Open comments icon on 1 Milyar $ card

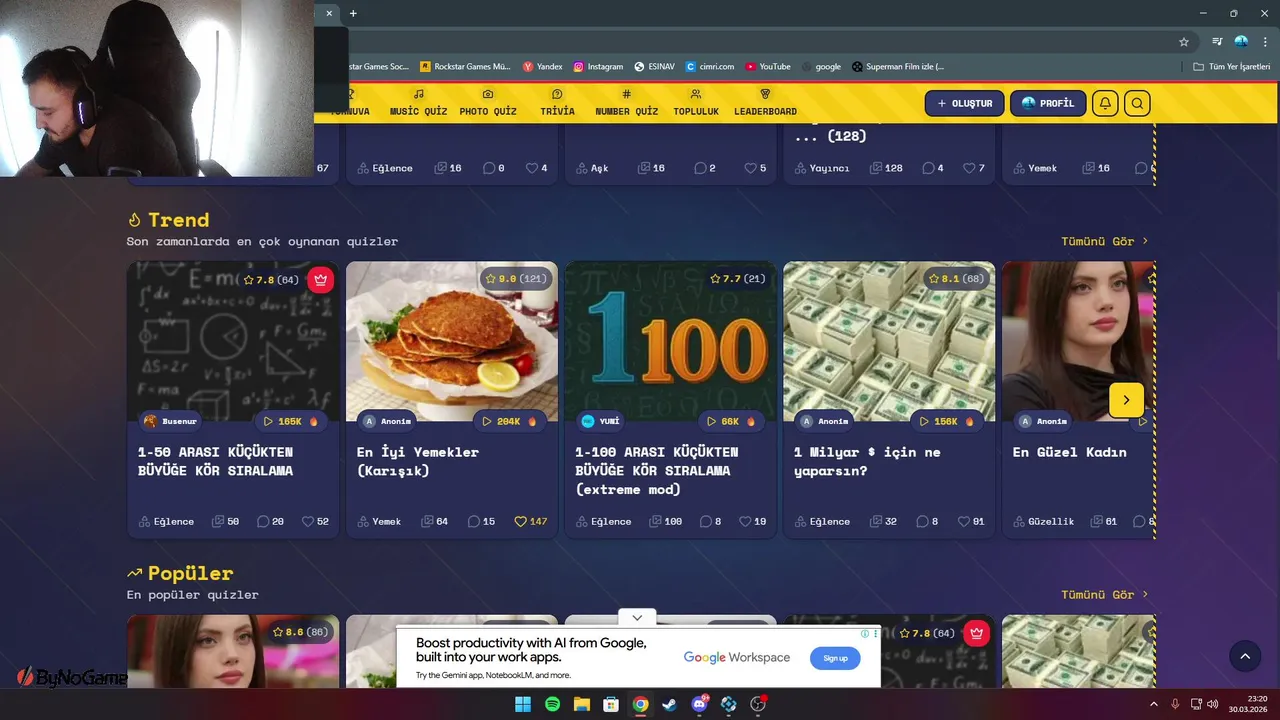coord(928,521)
